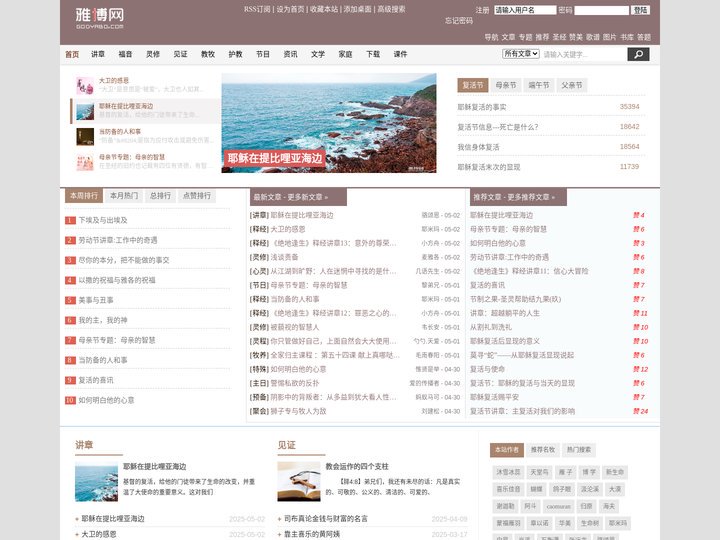Click the 更多新文章 header link
The image size is (720, 540).
[x=308, y=197]
